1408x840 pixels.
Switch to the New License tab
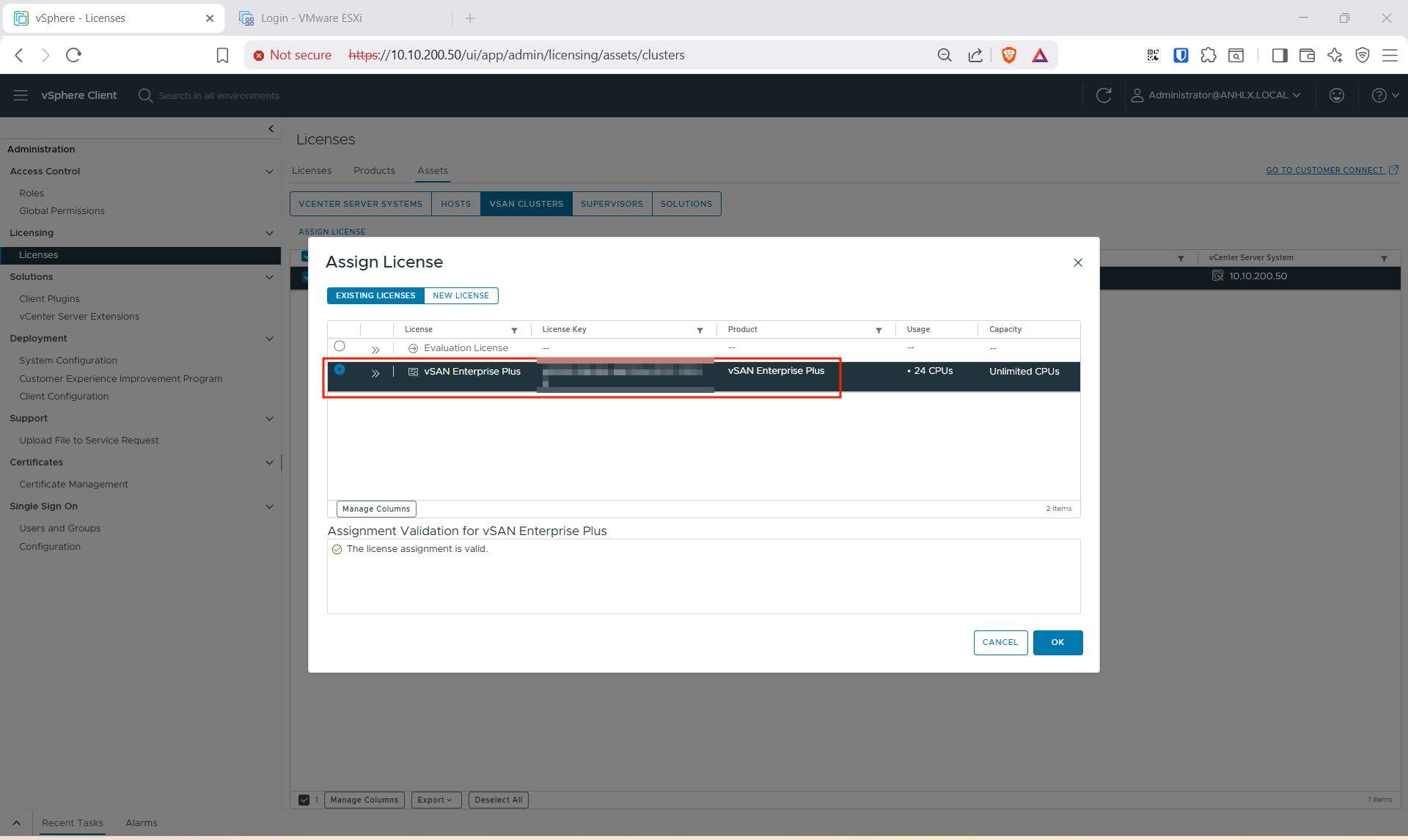coord(461,295)
